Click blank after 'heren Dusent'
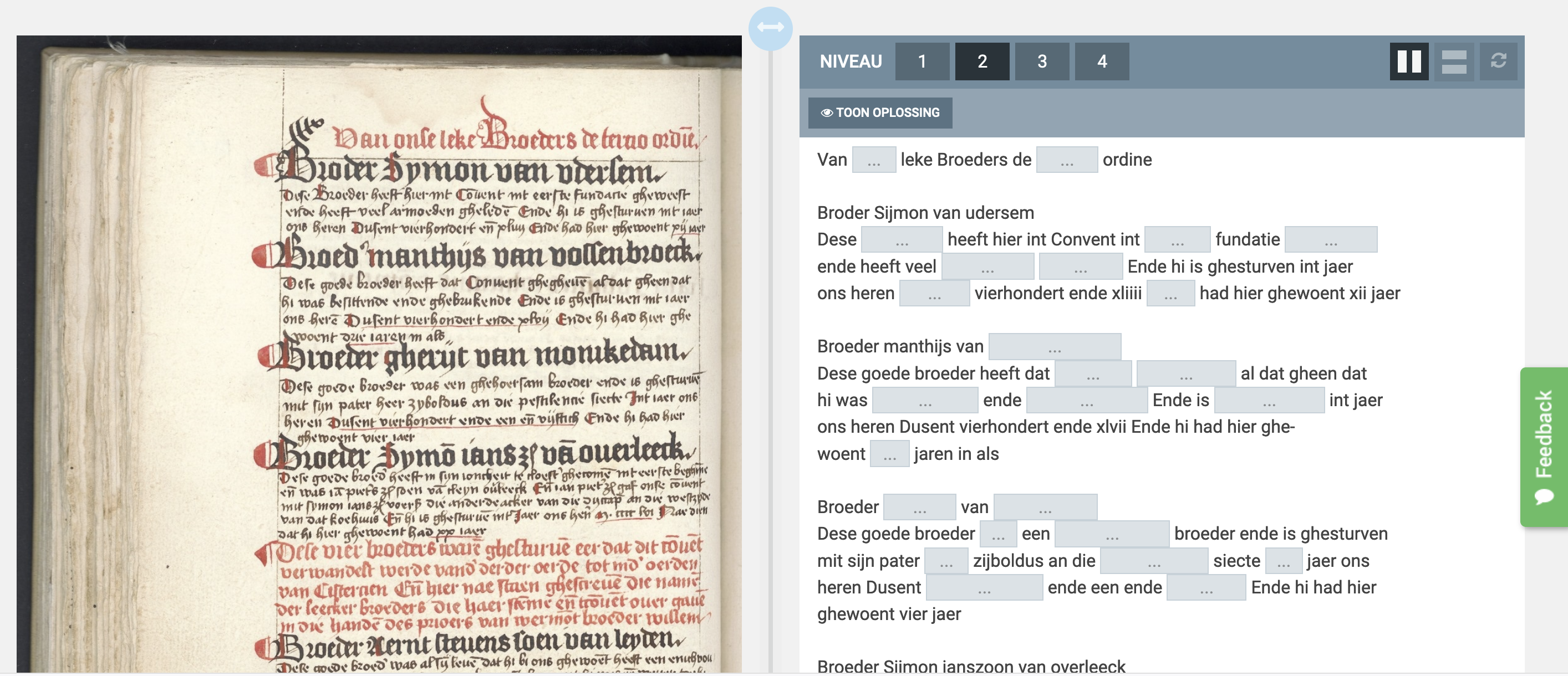 pyautogui.click(x=984, y=588)
